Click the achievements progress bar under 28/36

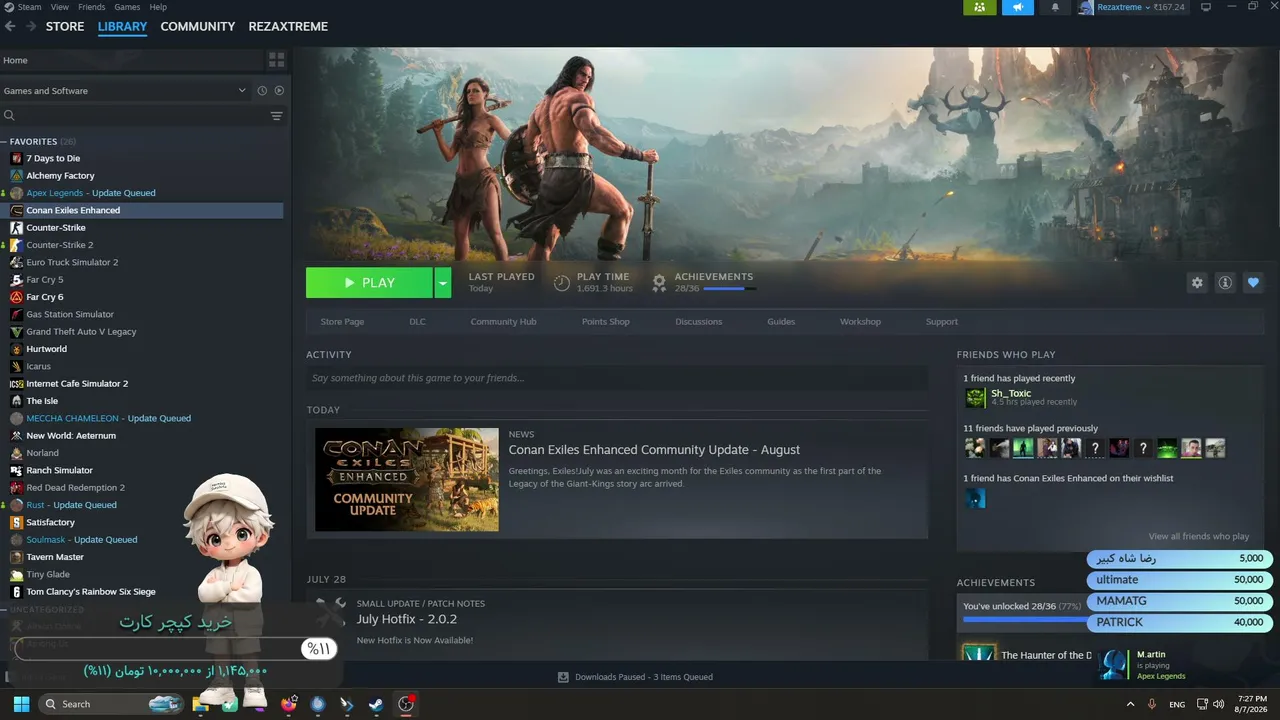(x=730, y=289)
